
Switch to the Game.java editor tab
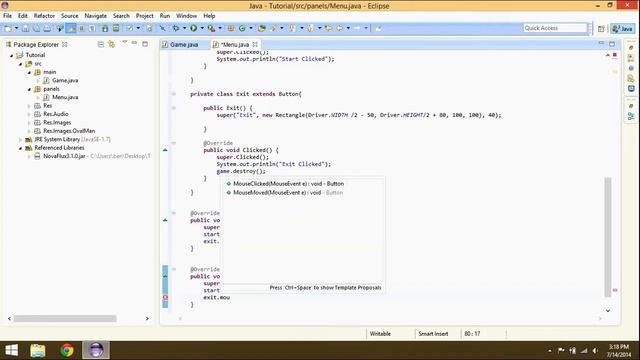coord(180,44)
